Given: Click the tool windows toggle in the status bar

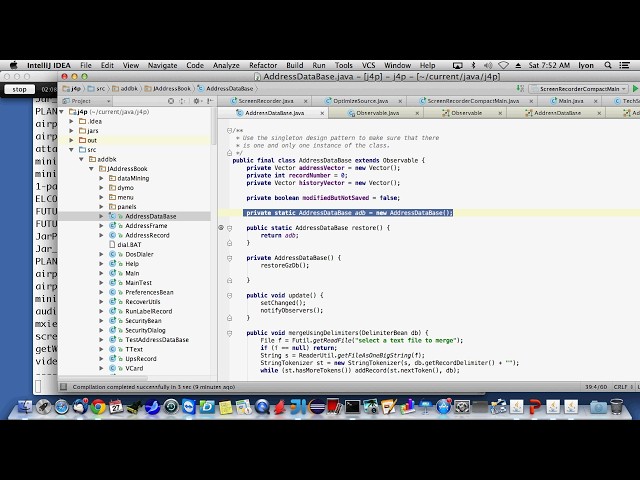Looking at the screenshot, I should pyautogui.click(x=63, y=387).
